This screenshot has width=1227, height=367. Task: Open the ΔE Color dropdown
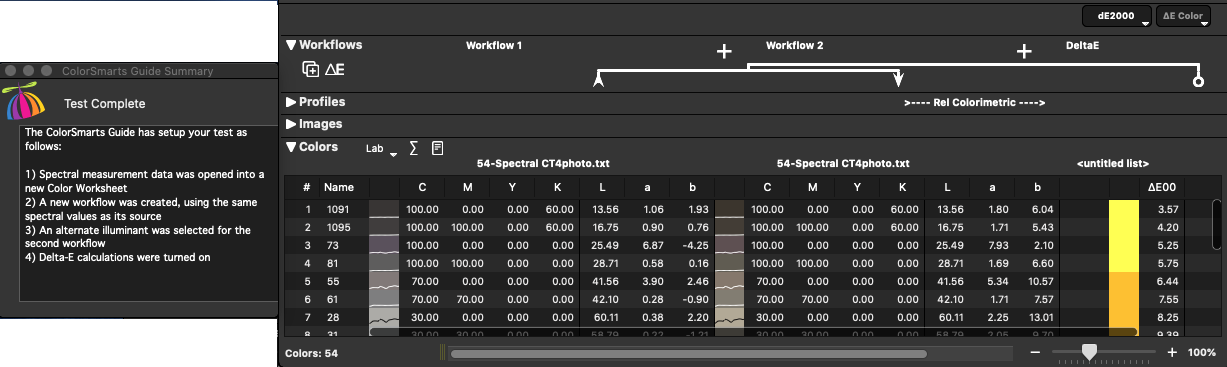[x=1182, y=16]
